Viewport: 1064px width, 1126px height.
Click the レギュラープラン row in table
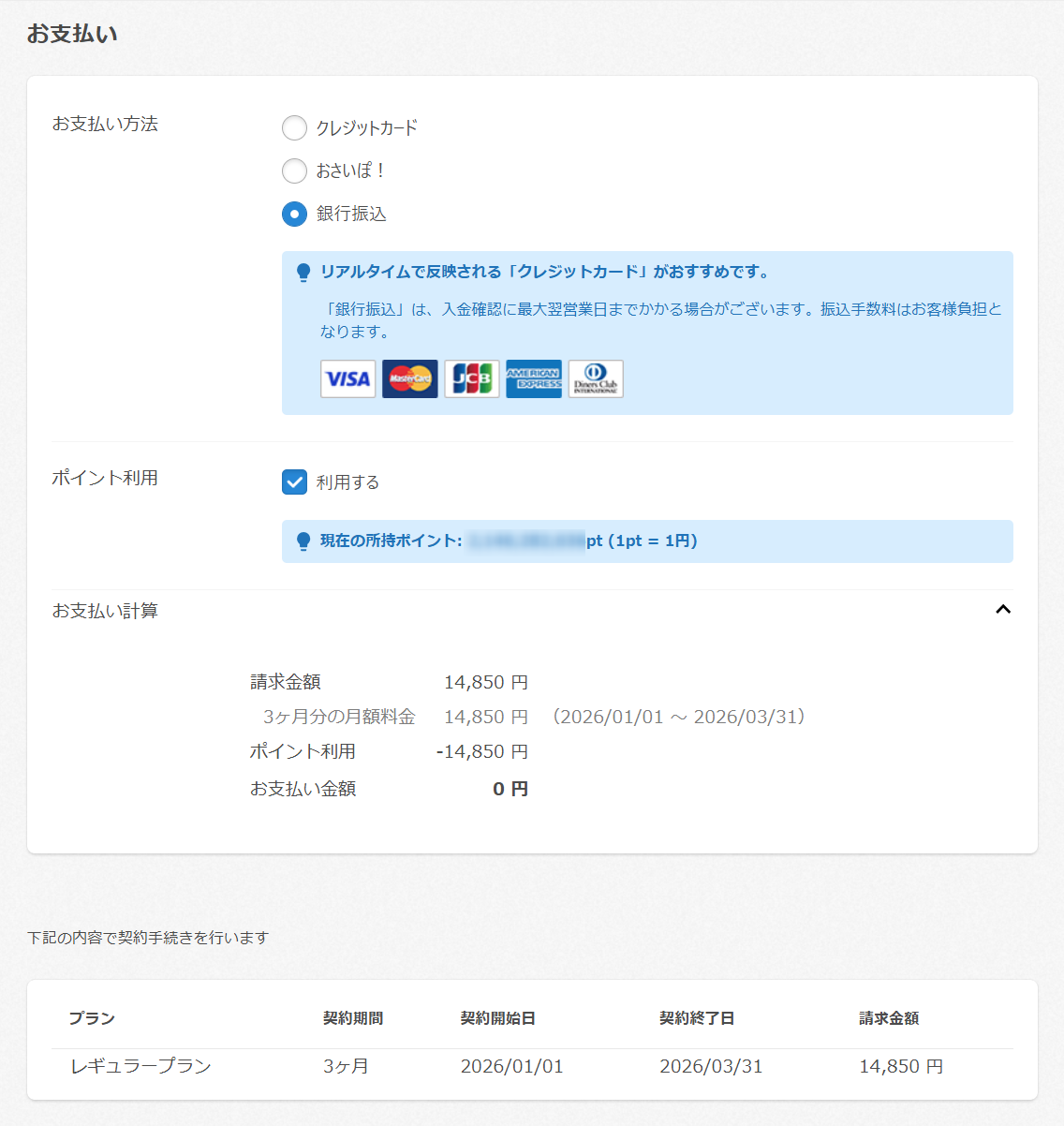click(140, 1066)
